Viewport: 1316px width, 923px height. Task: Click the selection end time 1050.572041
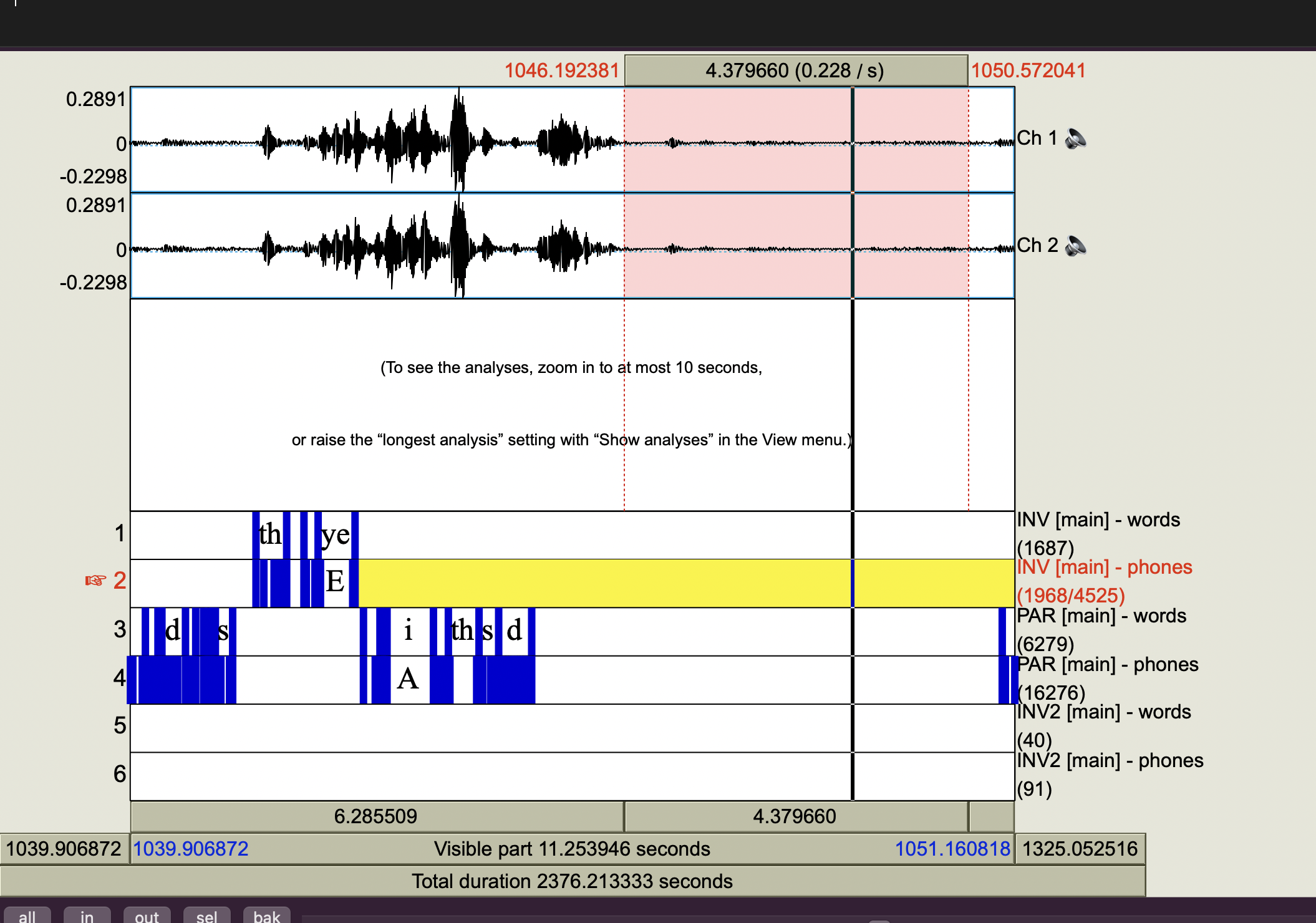click(1028, 70)
